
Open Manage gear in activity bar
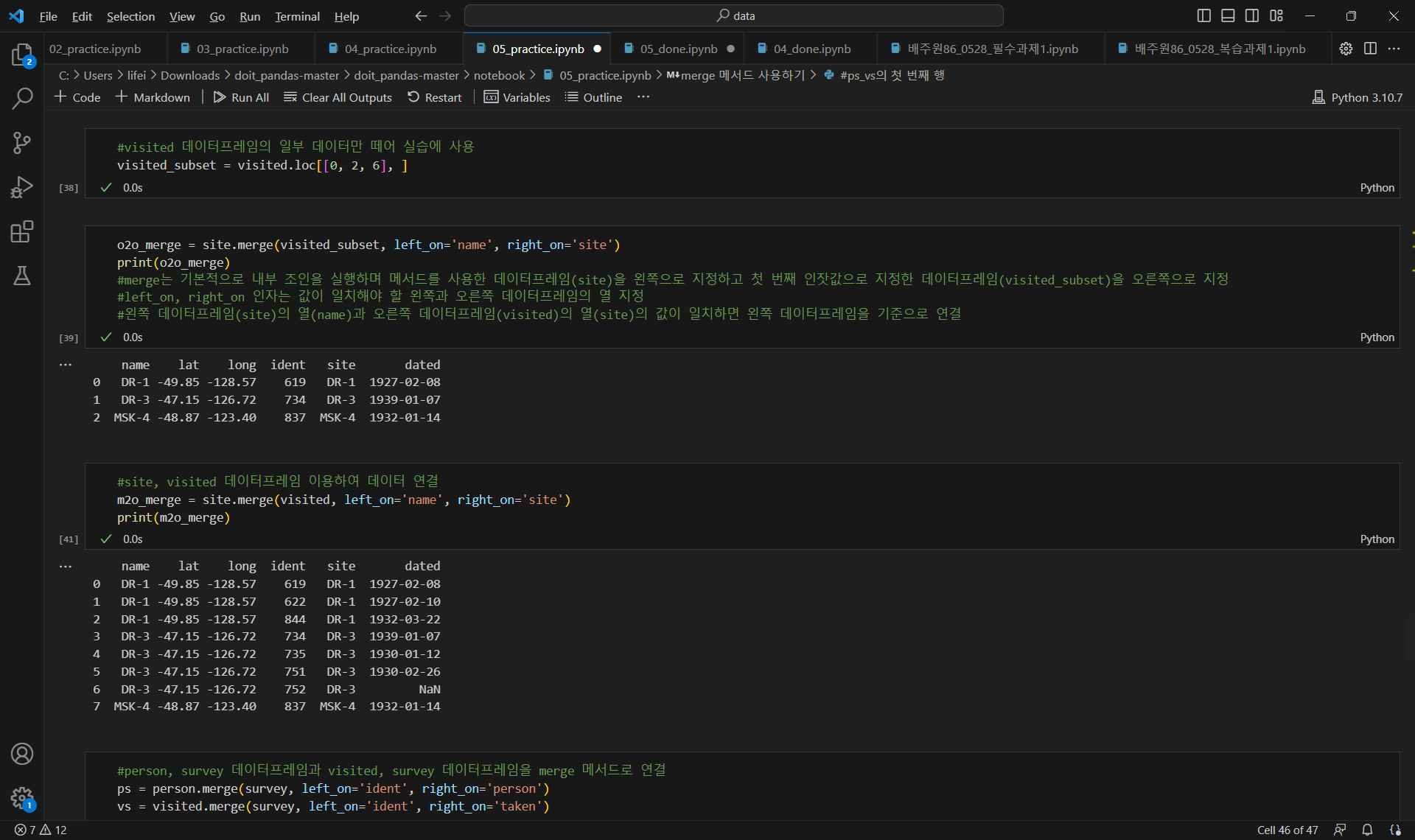pos(22,797)
